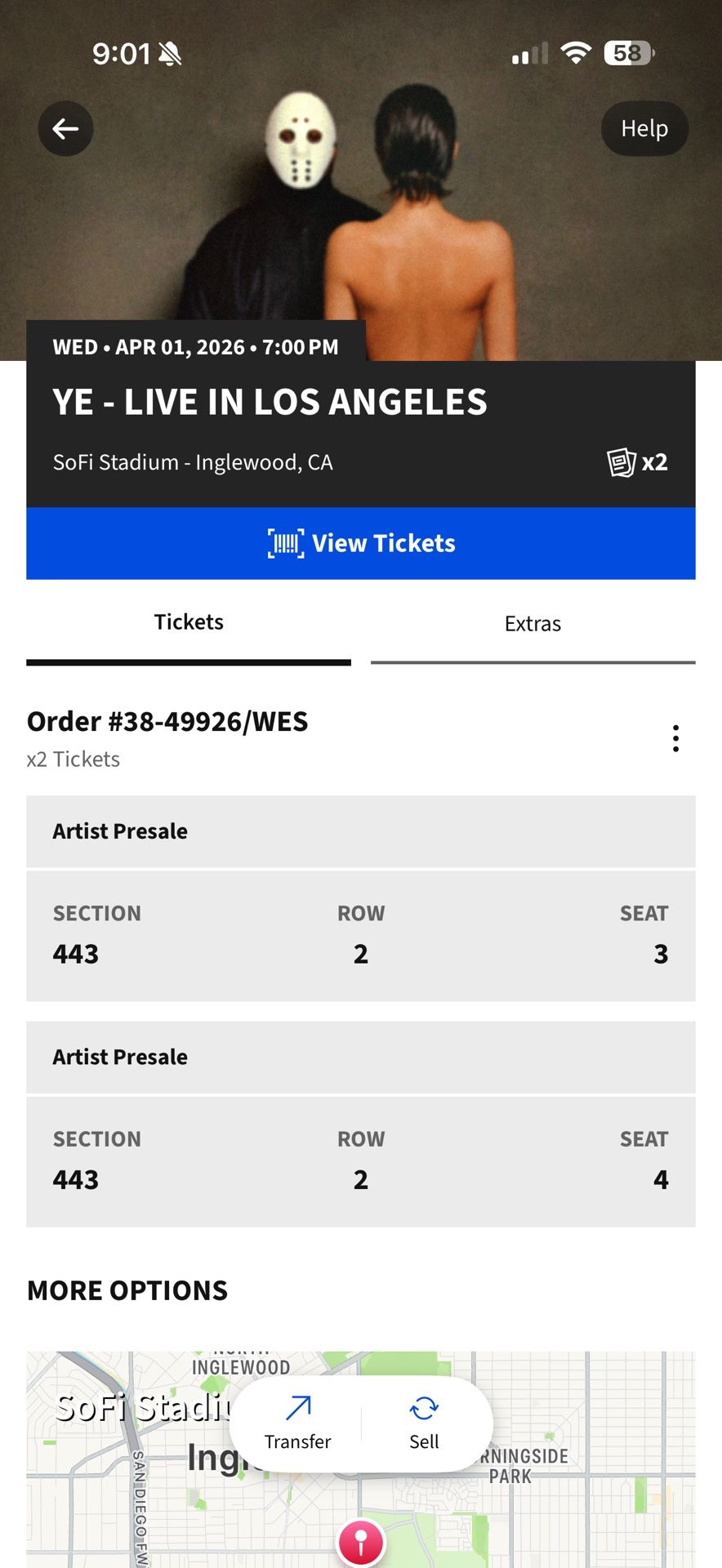
Task: Tap the View Tickets button
Action: 361,543
